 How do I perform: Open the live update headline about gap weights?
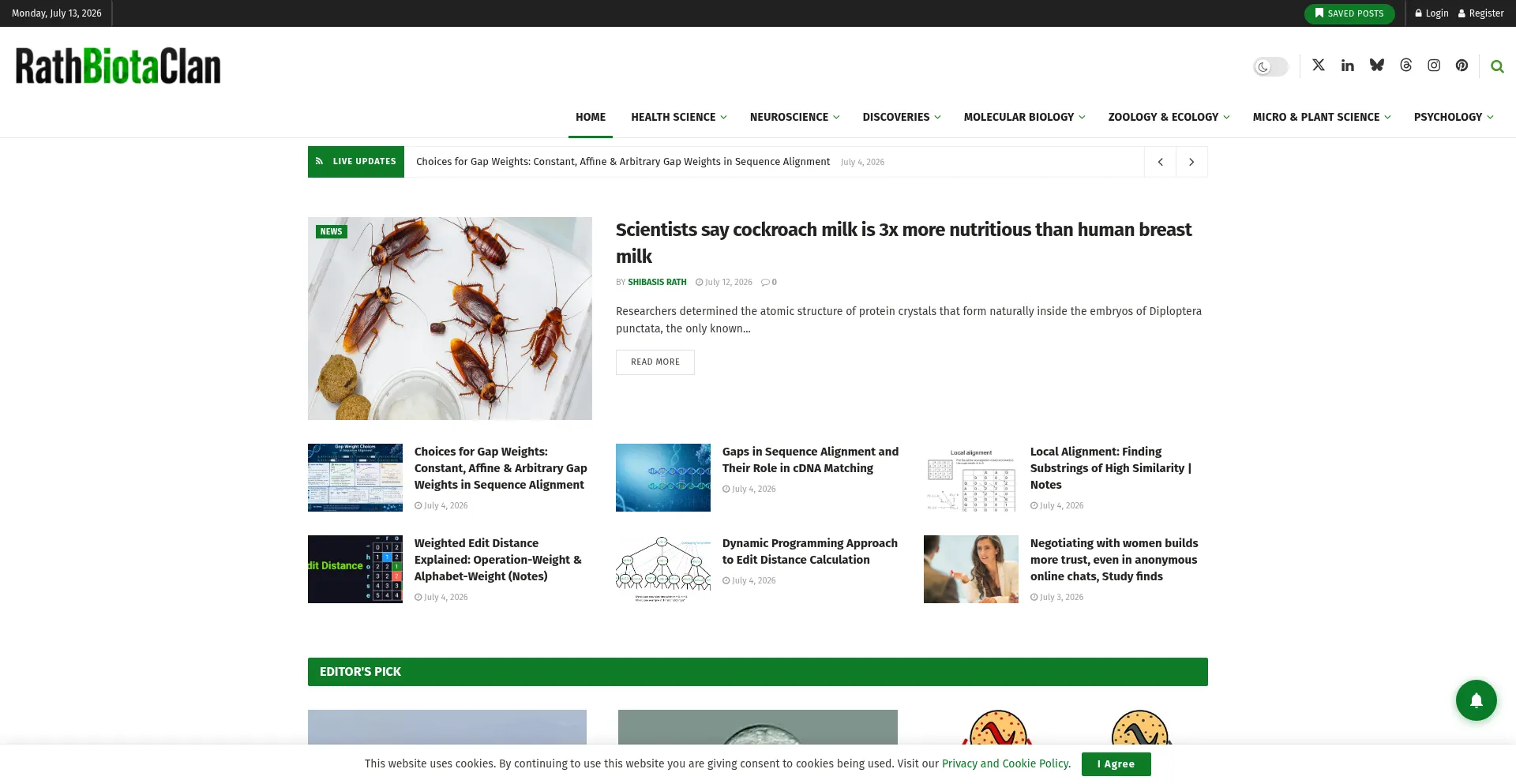tap(623, 162)
